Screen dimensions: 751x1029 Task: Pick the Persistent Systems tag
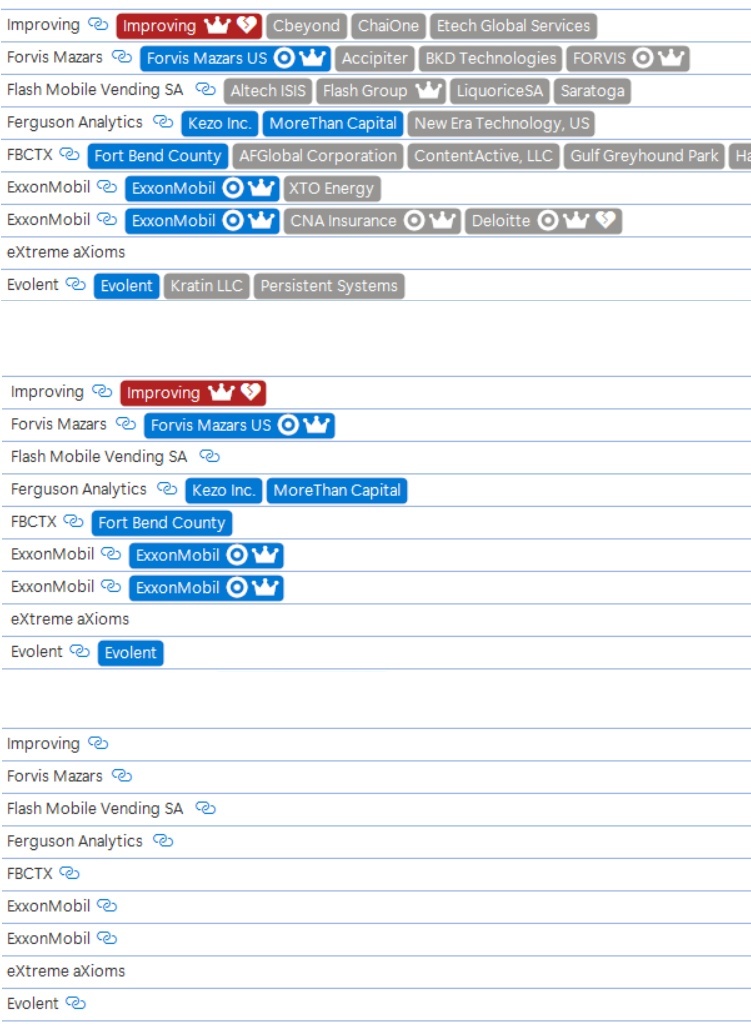(x=328, y=286)
